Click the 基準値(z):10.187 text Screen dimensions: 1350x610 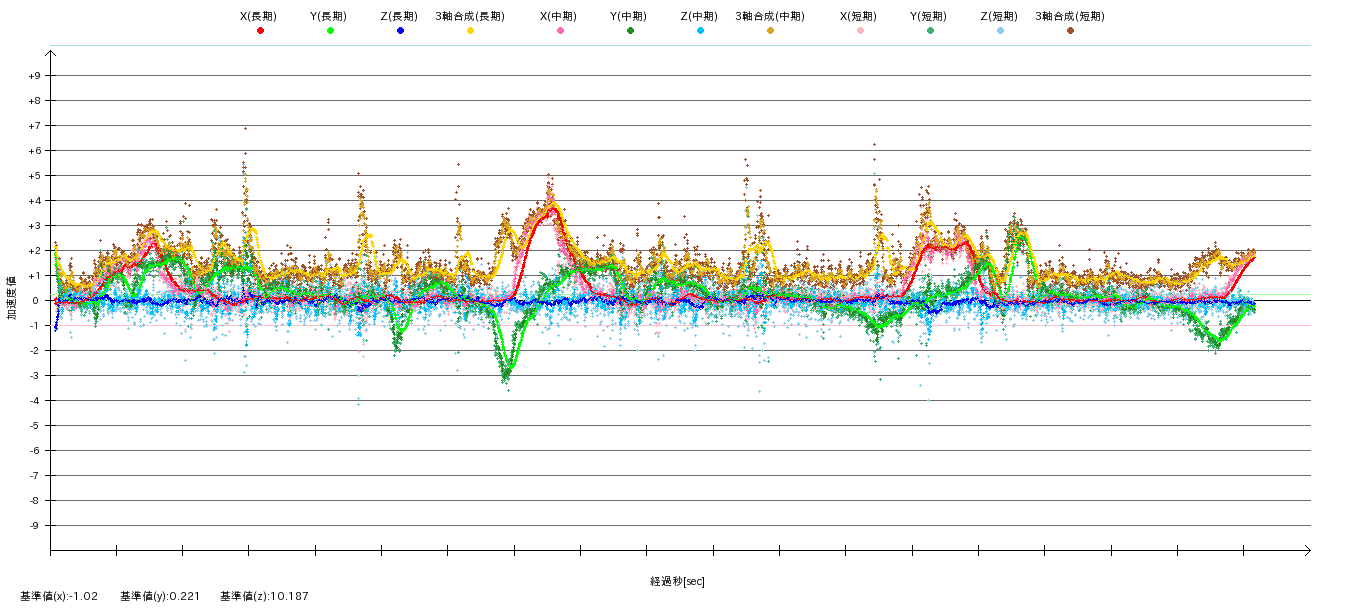click(x=264, y=596)
